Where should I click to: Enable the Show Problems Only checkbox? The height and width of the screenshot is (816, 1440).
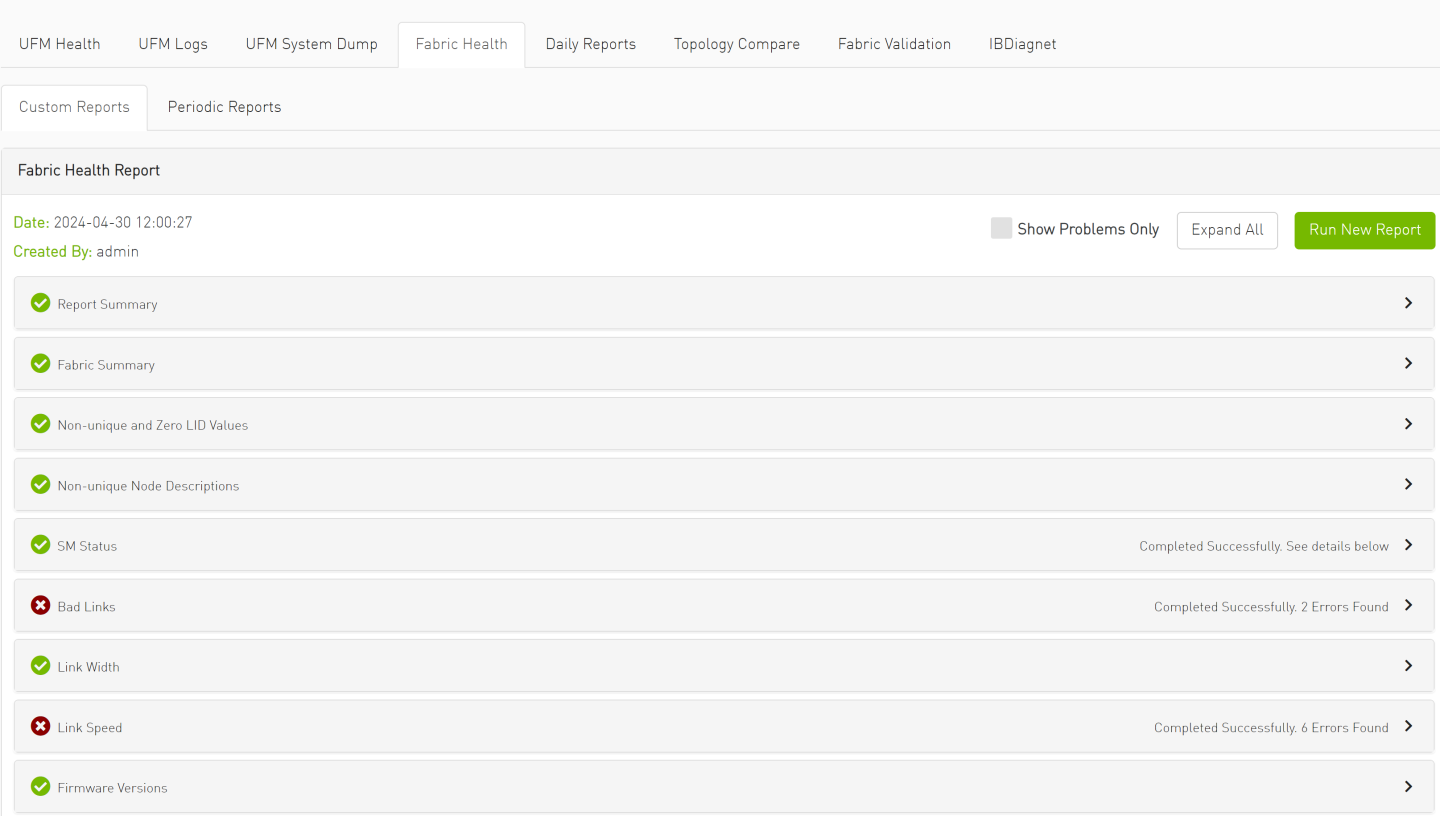click(x=1001, y=229)
